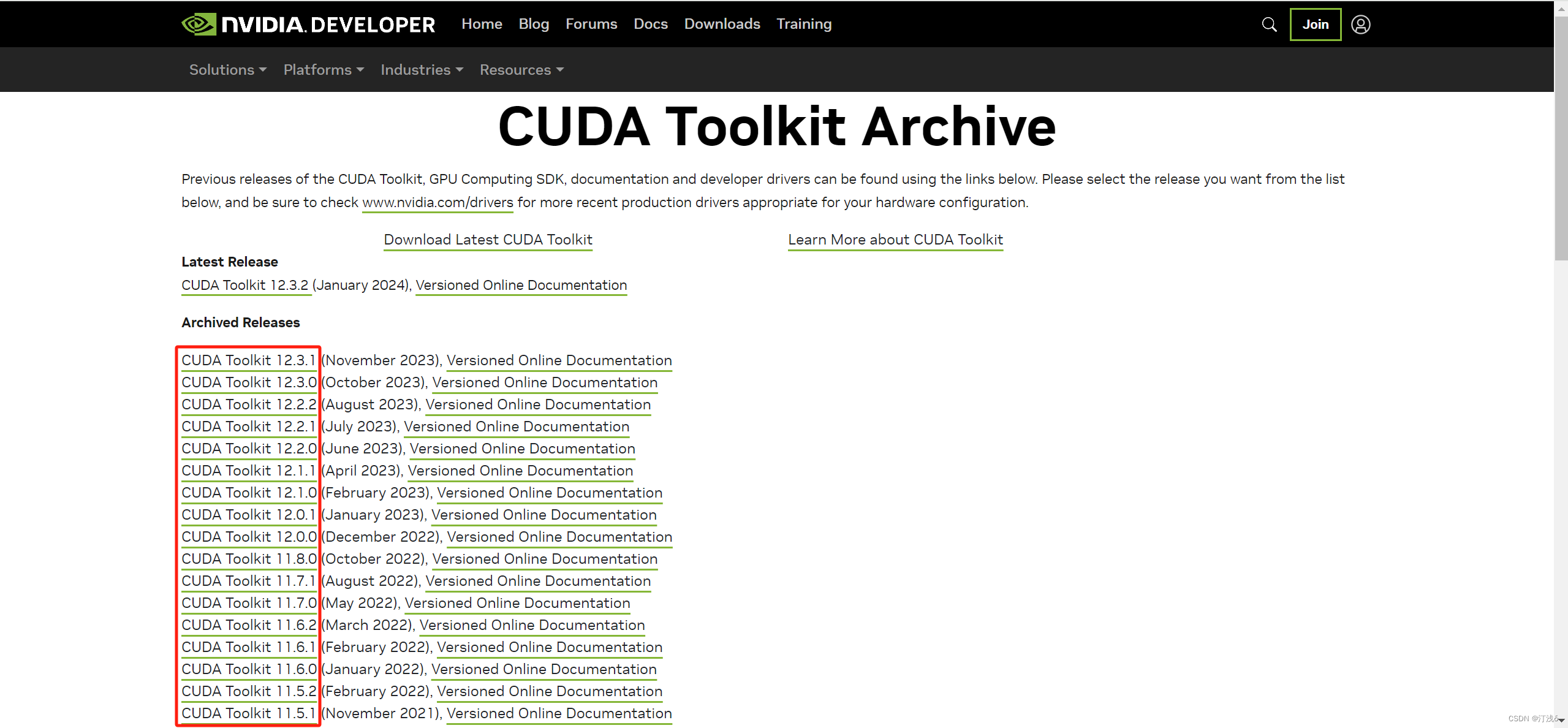Image resolution: width=1568 pixels, height=728 pixels.
Task: Expand the Solutions dropdown menu
Action: point(227,70)
